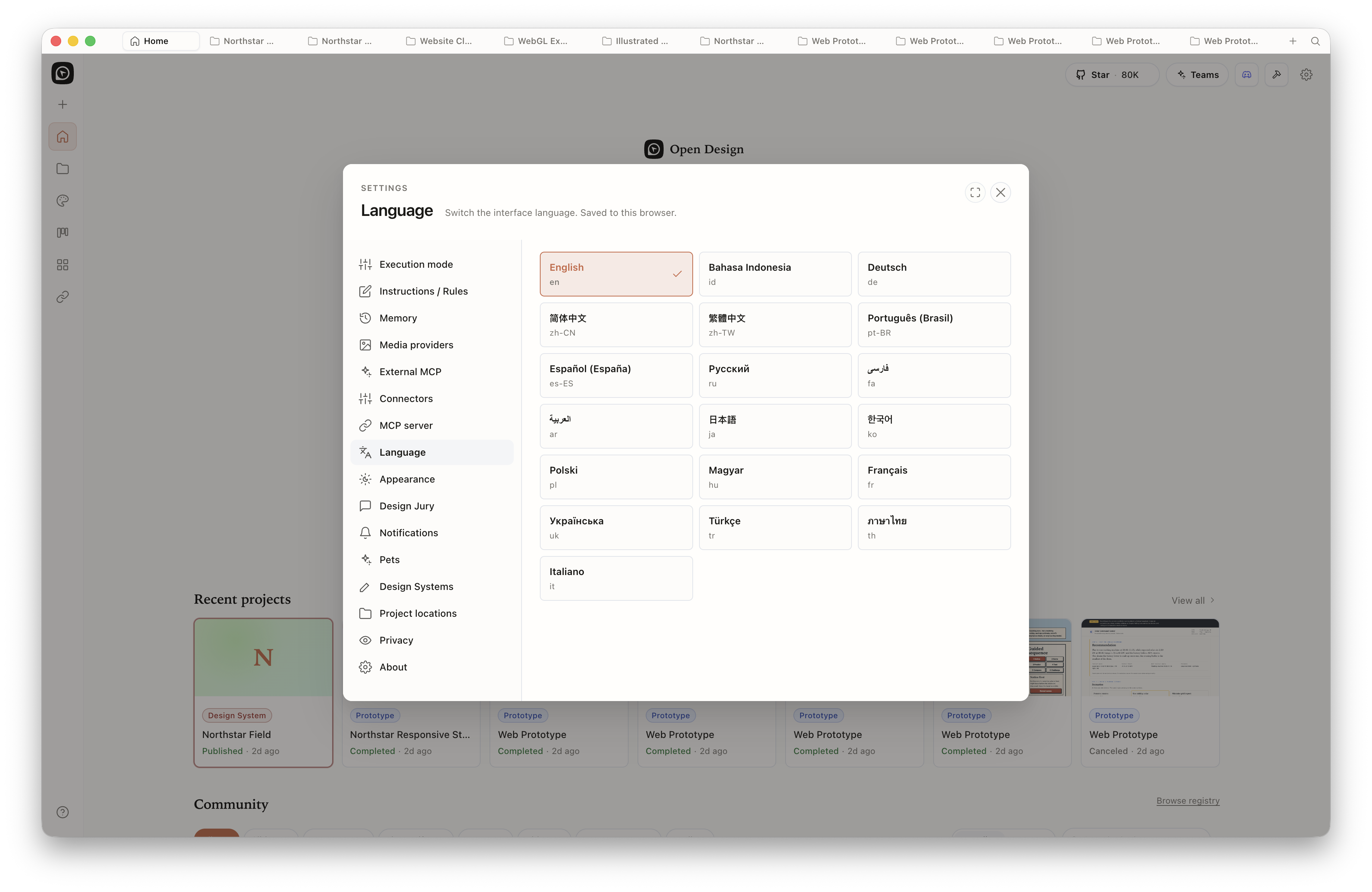Select Español (España) language option
Image resolution: width=1372 pixels, height=892 pixels.
[616, 376]
